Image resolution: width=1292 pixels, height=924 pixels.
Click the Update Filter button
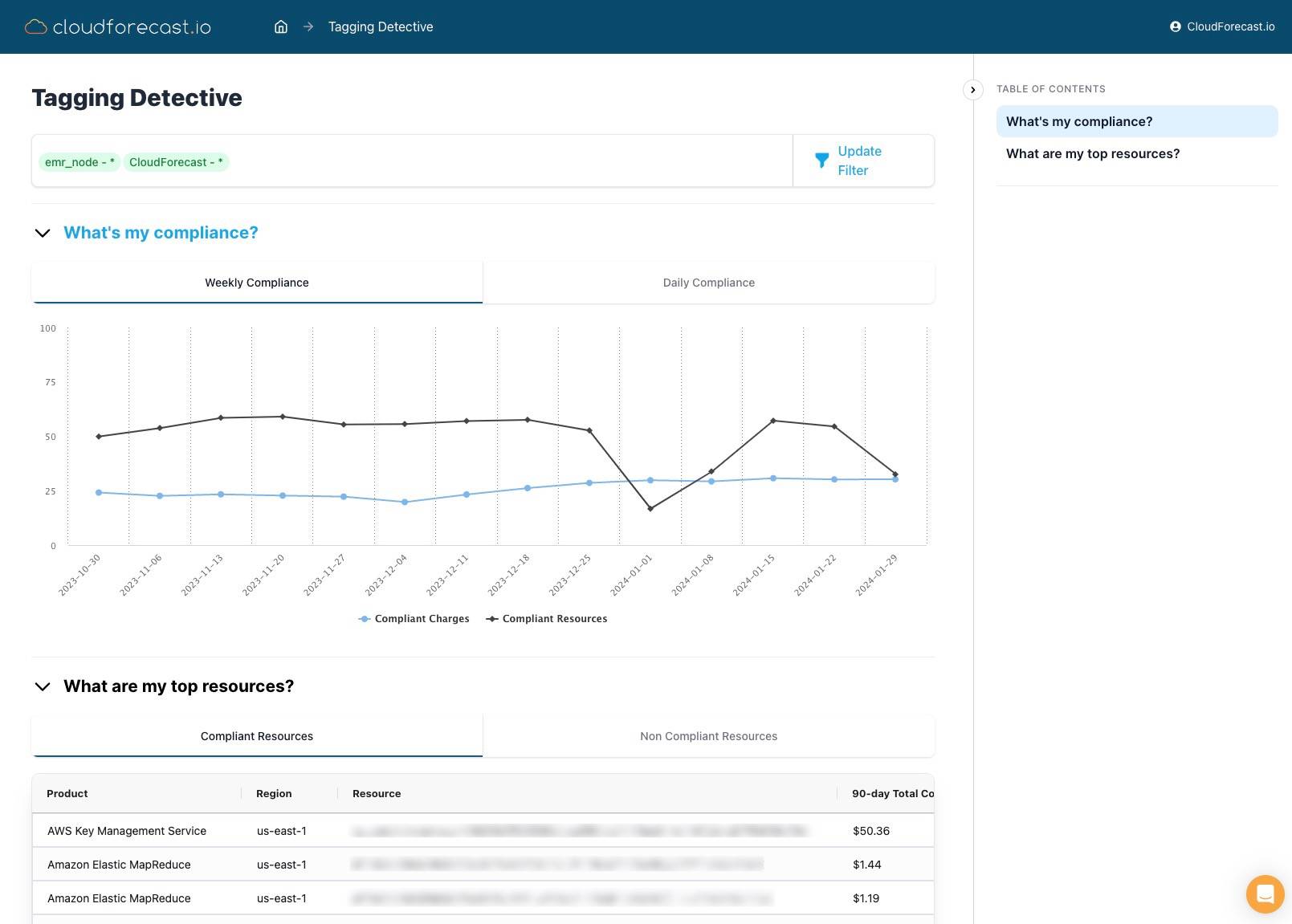pos(863,161)
